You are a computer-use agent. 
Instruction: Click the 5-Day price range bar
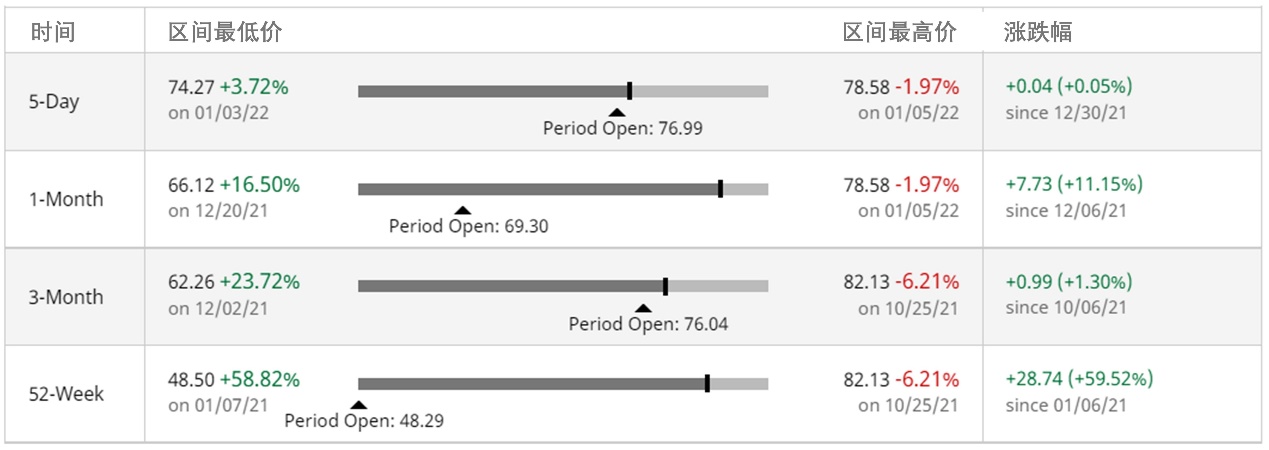coord(563,91)
